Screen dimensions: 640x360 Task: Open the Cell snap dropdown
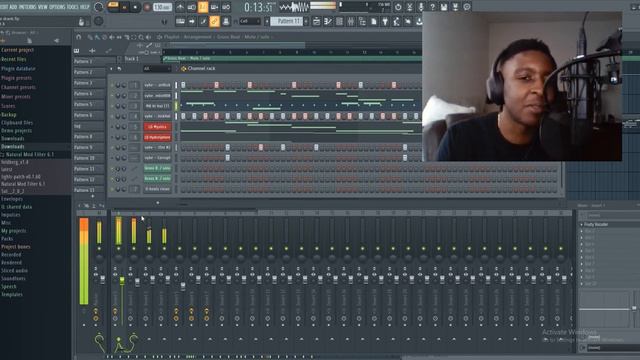coord(249,21)
